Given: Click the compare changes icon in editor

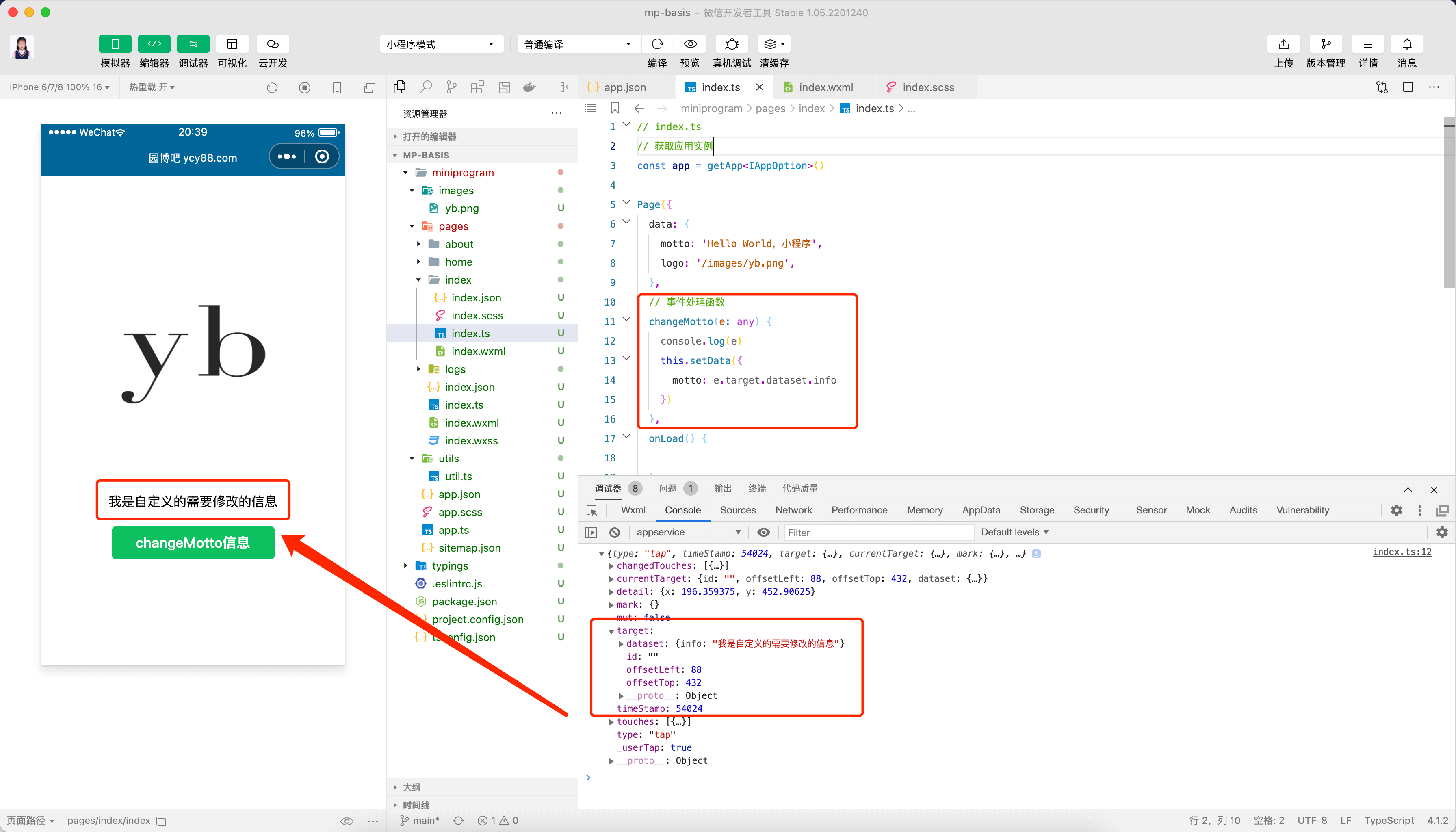Looking at the screenshot, I should 1382,87.
